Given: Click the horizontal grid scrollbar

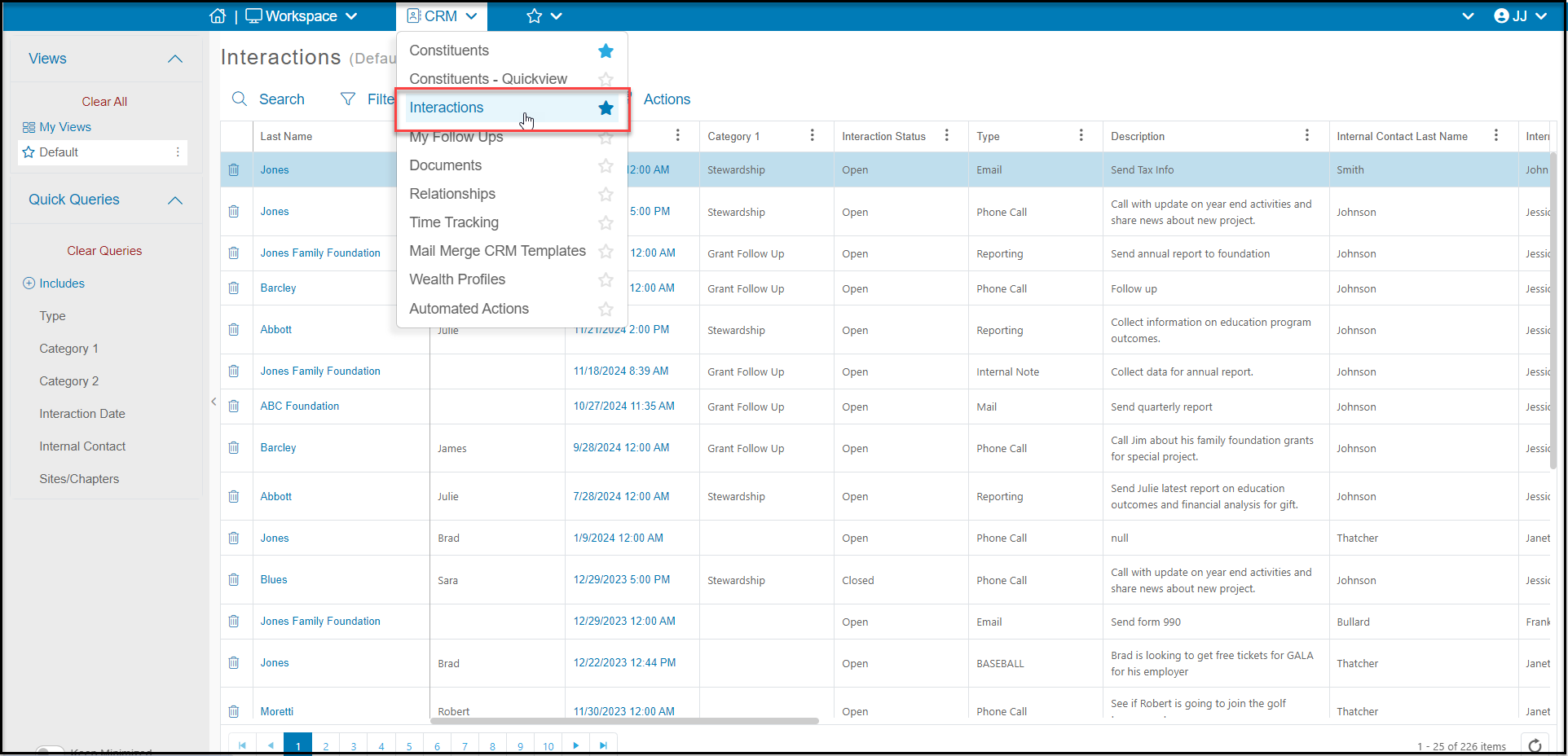Looking at the screenshot, I should (625, 721).
